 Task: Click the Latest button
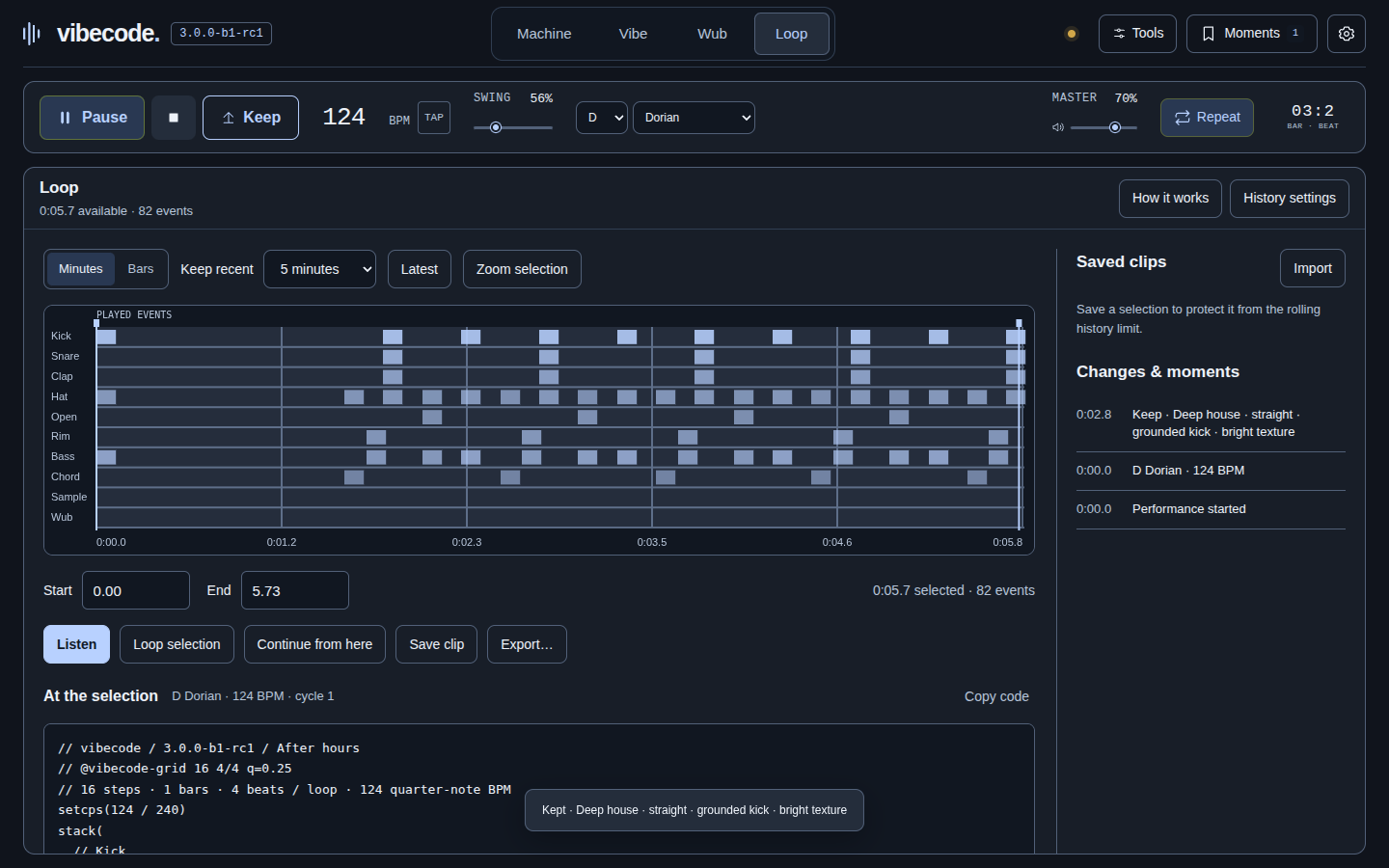420,269
